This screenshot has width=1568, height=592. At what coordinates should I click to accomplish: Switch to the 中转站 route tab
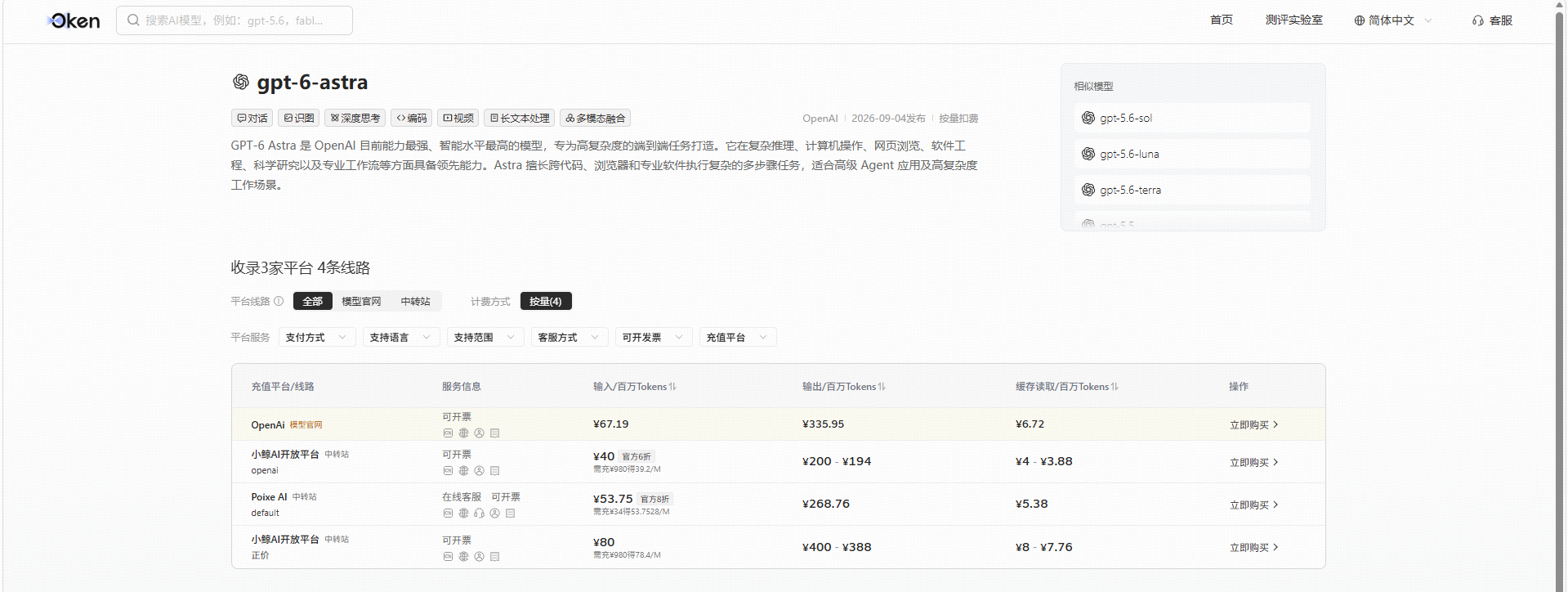(x=415, y=301)
